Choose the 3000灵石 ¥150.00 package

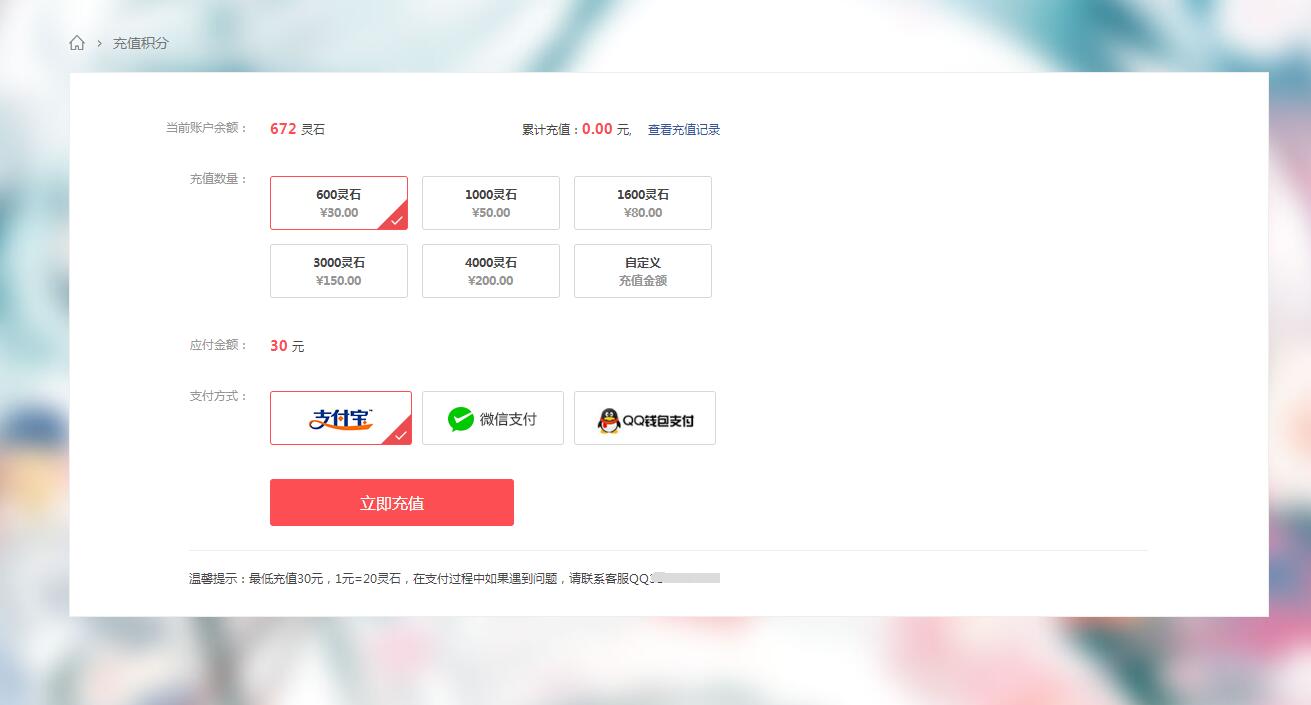coord(338,271)
